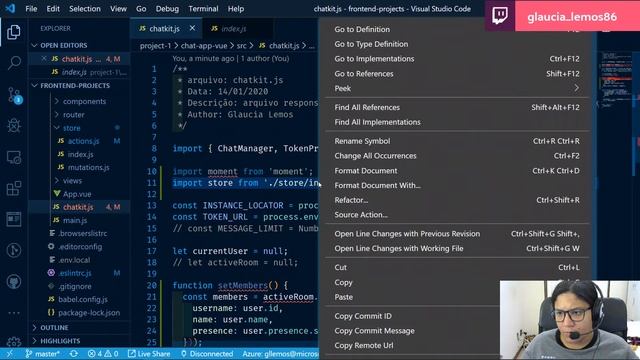Image resolution: width=640 pixels, height=360 pixels.
Task: Open the Selection menu
Action: [x=84, y=9]
